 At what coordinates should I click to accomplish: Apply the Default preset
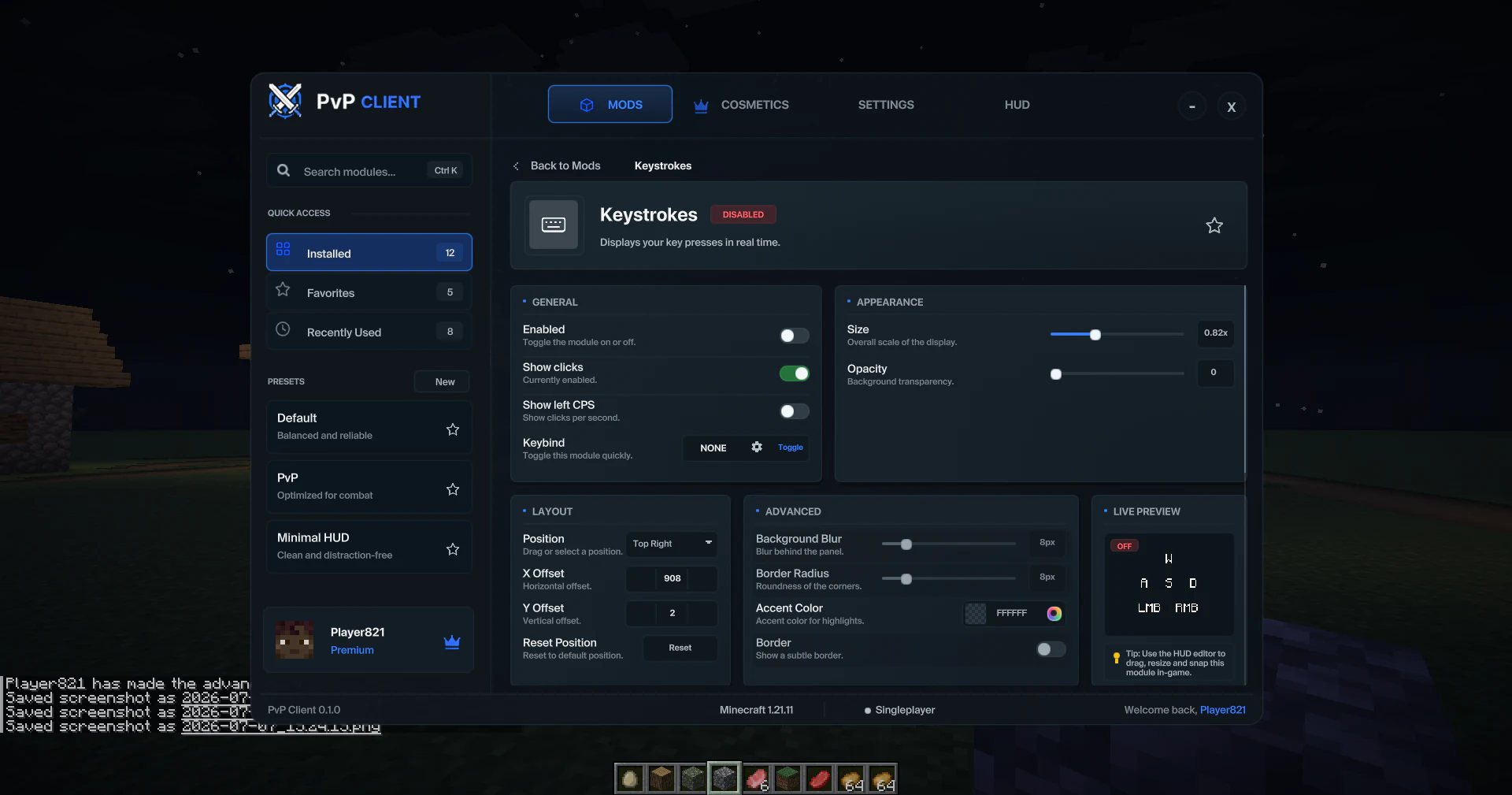tap(369, 427)
